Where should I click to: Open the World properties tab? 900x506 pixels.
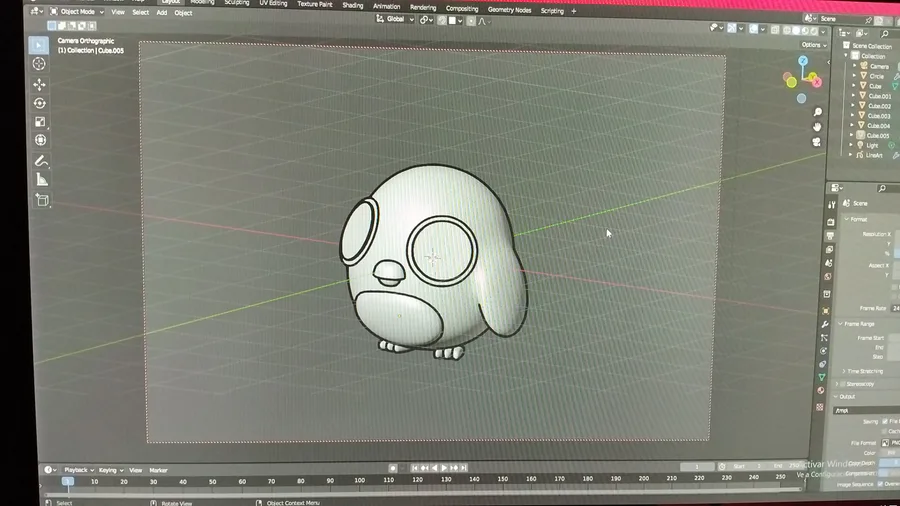coord(828,277)
